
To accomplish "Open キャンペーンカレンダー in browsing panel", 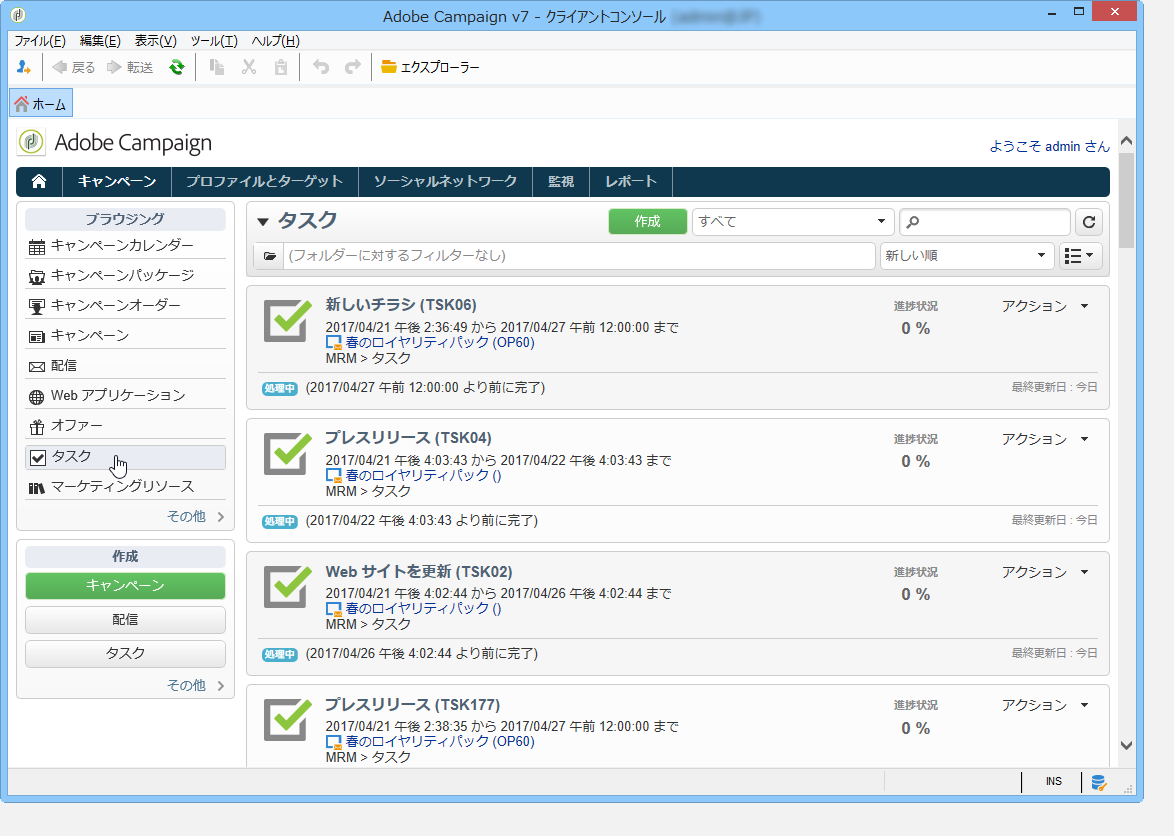I will 126,245.
